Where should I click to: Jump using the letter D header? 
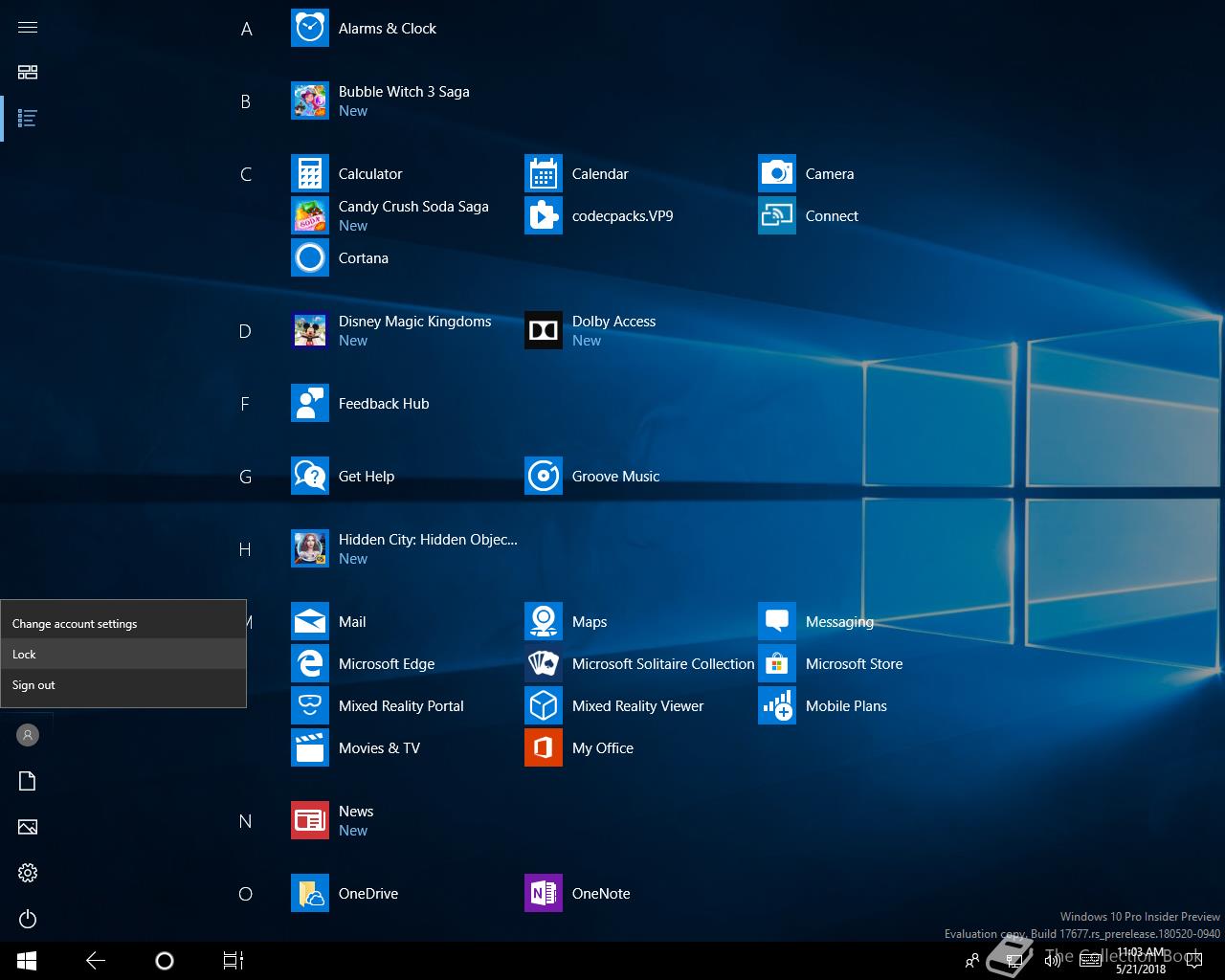click(x=245, y=331)
